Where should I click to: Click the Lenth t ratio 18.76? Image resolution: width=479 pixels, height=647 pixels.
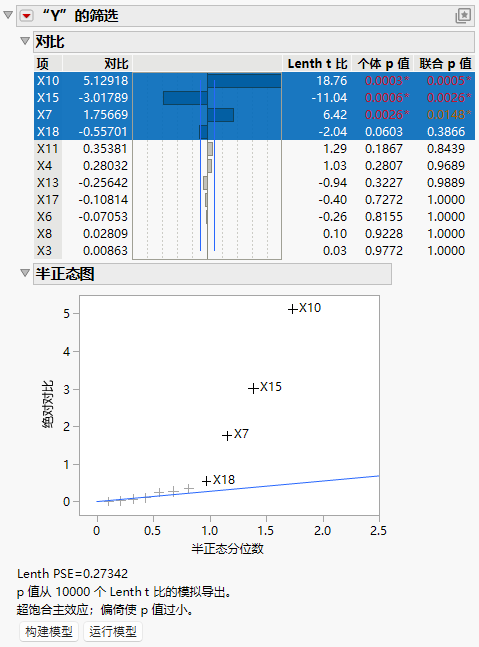click(332, 80)
